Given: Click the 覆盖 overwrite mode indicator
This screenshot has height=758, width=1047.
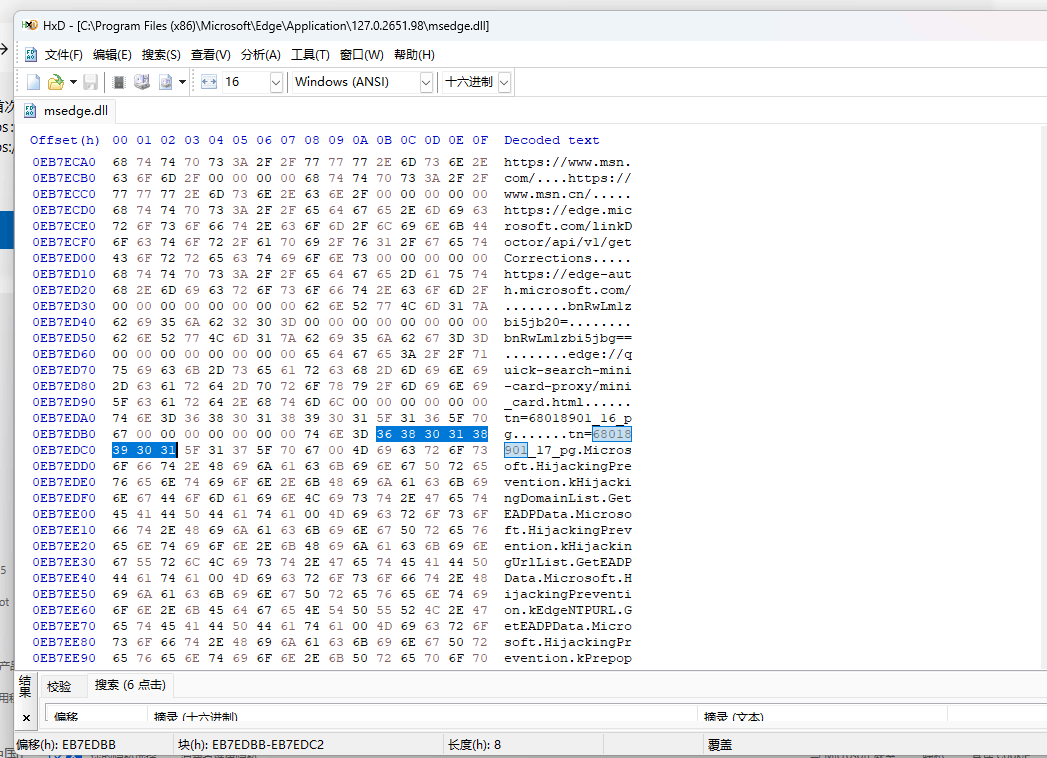Looking at the screenshot, I should point(720,745).
